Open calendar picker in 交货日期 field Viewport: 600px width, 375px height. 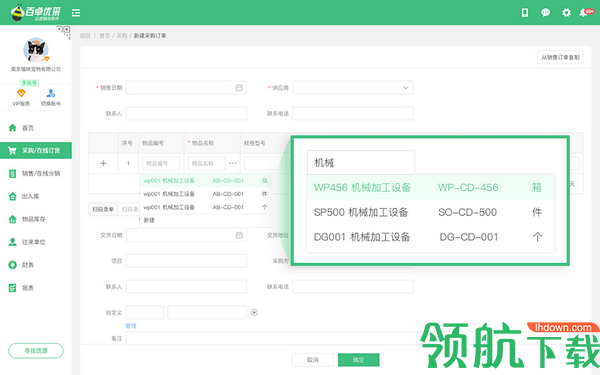coord(239,235)
